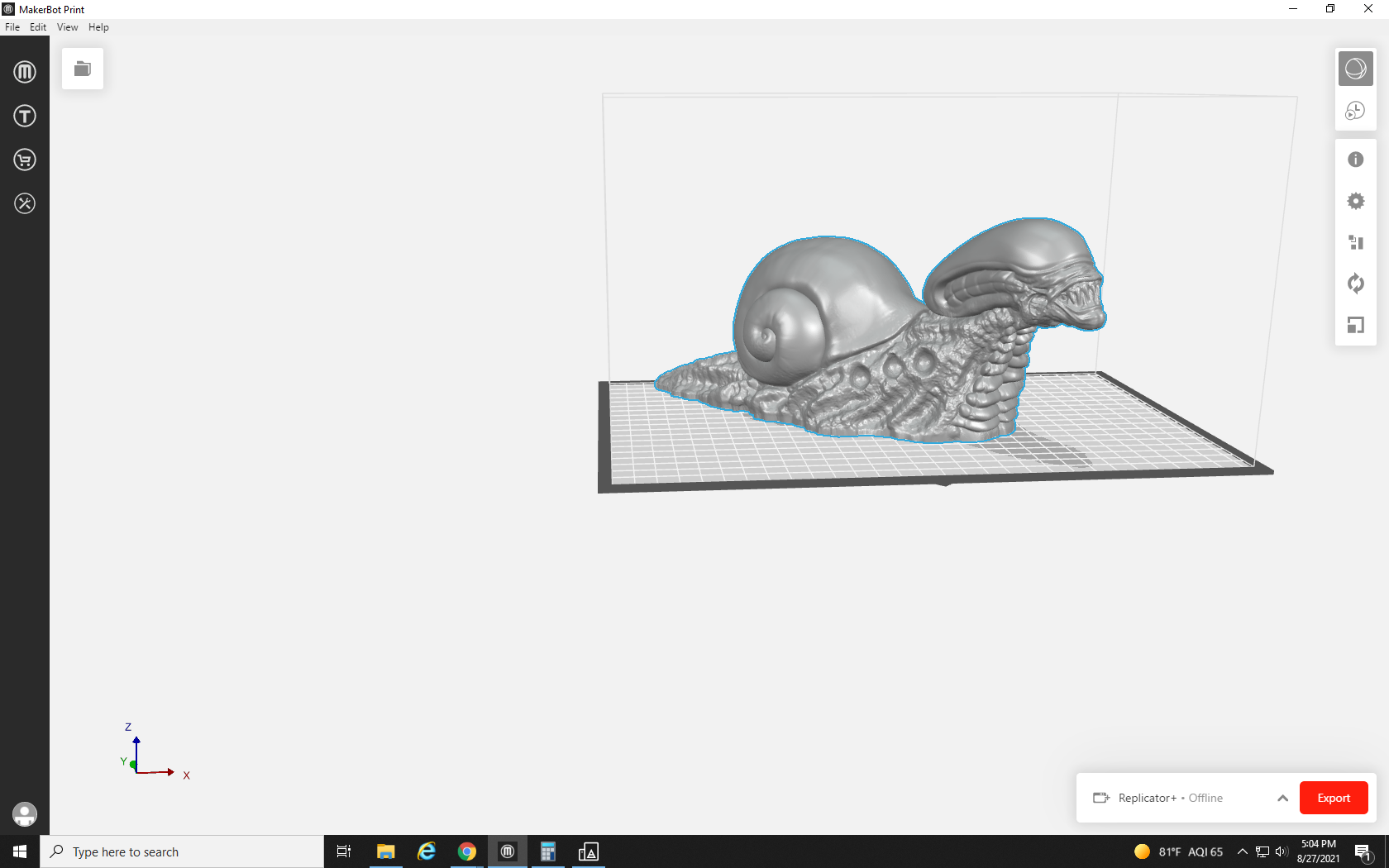Click the printer icon beside Replicator+
Image resolution: width=1389 pixels, height=868 pixels.
pos(1101,798)
